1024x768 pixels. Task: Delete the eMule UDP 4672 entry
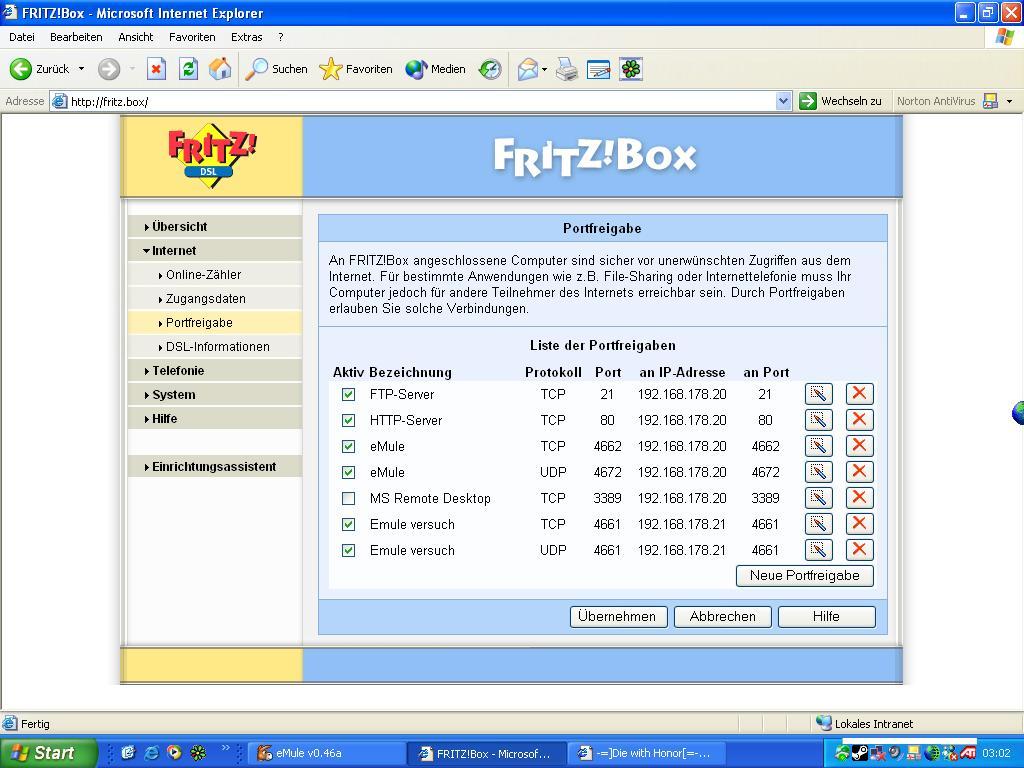click(x=859, y=472)
